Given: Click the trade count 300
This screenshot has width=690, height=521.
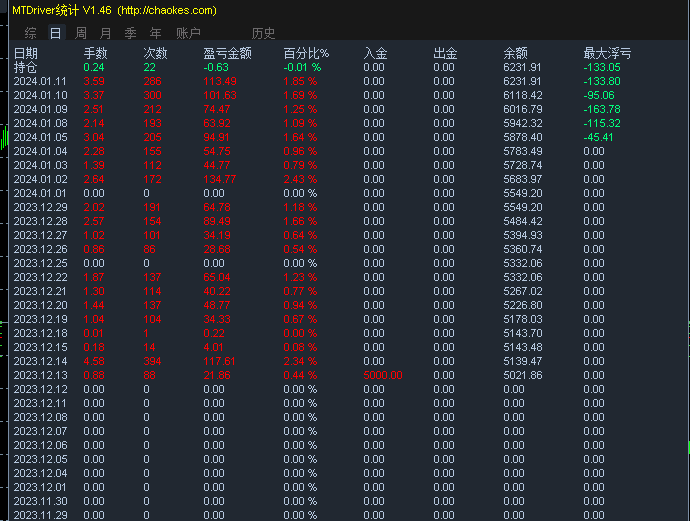Looking at the screenshot, I should coord(152,95).
